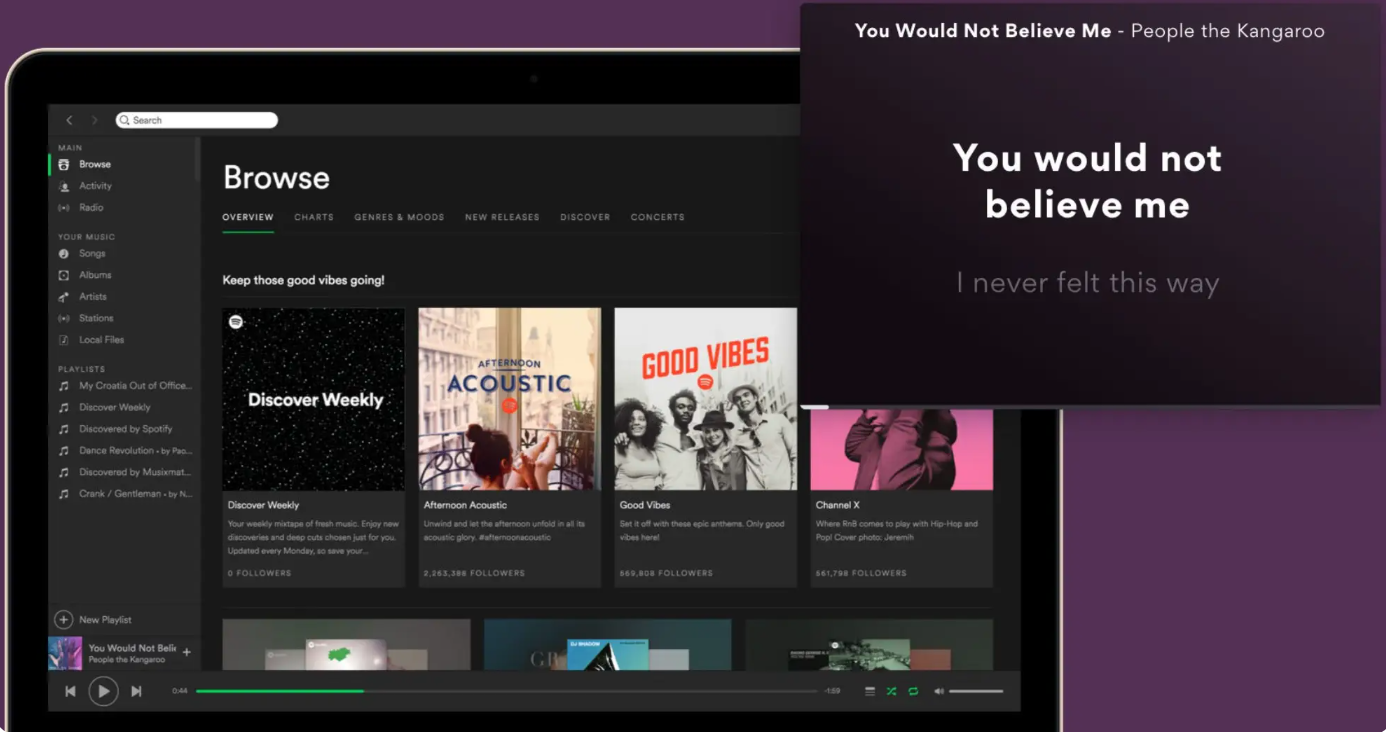This screenshot has width=1386, height=732.
Task: Click the Artists icon in Your Music
Action: pyautogui.click(x=64, y=297)
